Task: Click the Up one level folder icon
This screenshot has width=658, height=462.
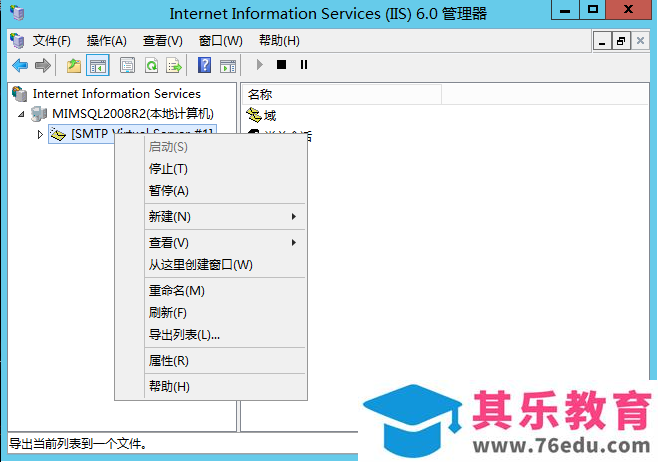Action: [74, 65]
